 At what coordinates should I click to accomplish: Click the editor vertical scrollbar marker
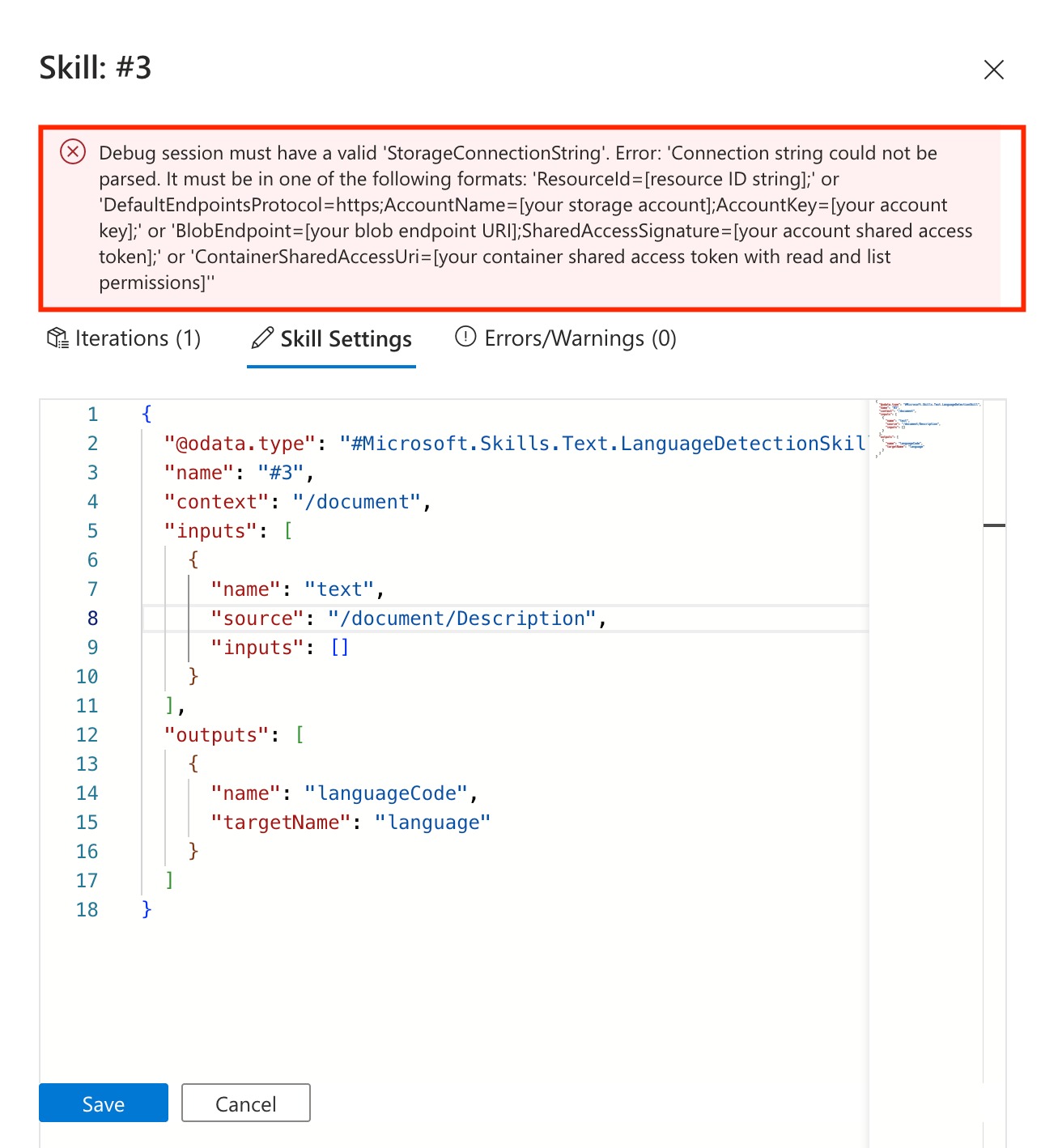994,525
